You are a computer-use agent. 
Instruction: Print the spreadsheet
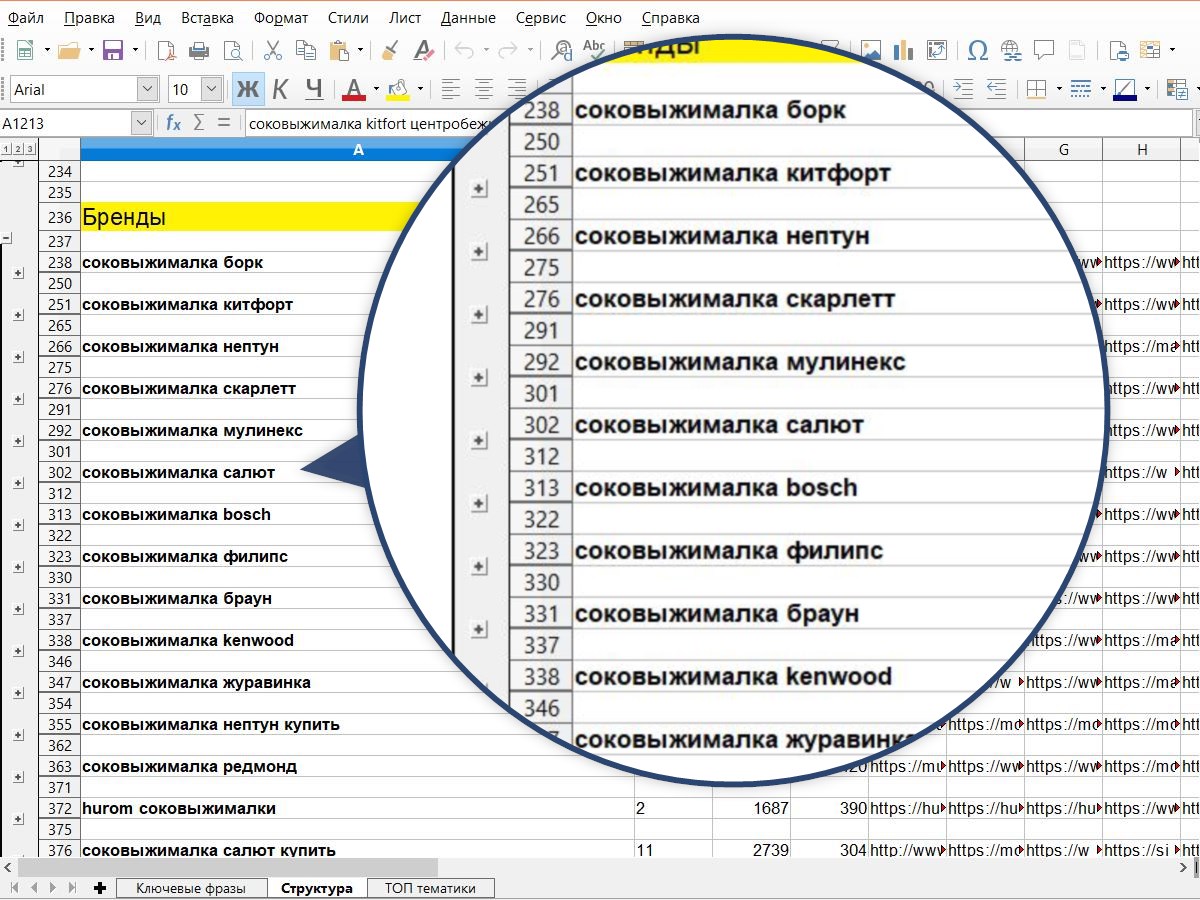[x=200, y=50]
